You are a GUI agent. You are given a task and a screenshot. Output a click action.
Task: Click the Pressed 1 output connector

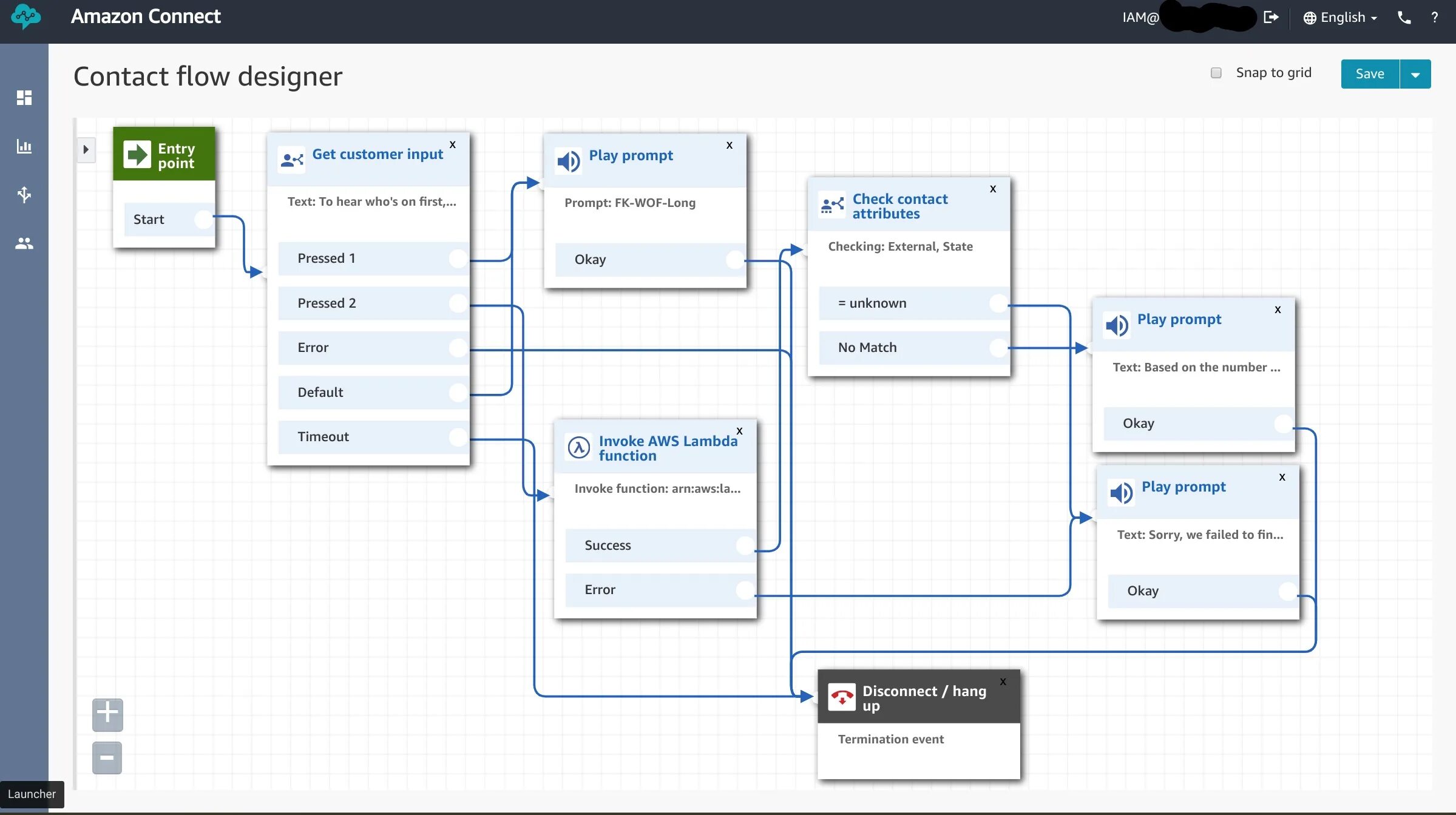click(x=458, y=259)
